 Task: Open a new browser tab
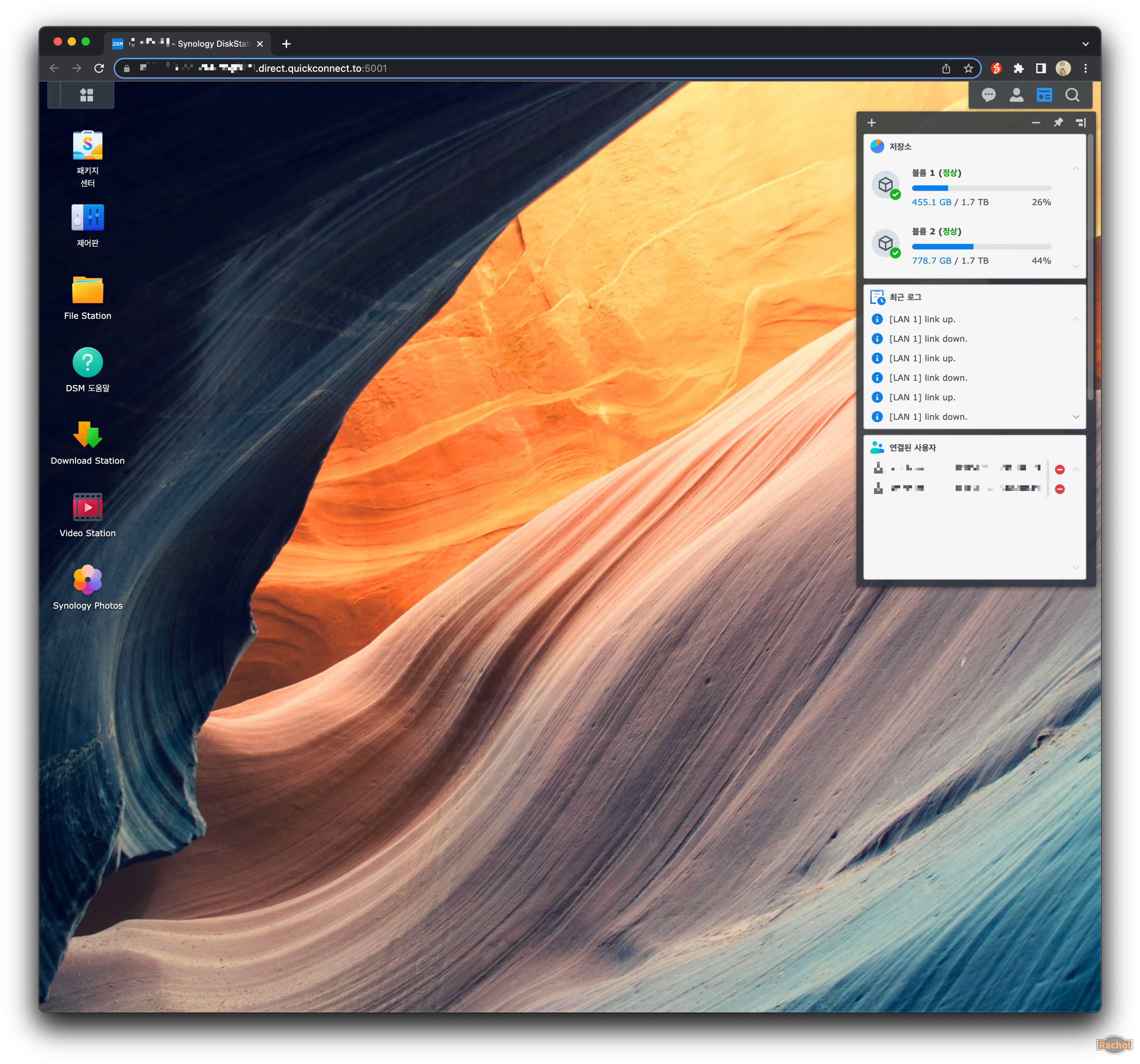tap(286, 44)
